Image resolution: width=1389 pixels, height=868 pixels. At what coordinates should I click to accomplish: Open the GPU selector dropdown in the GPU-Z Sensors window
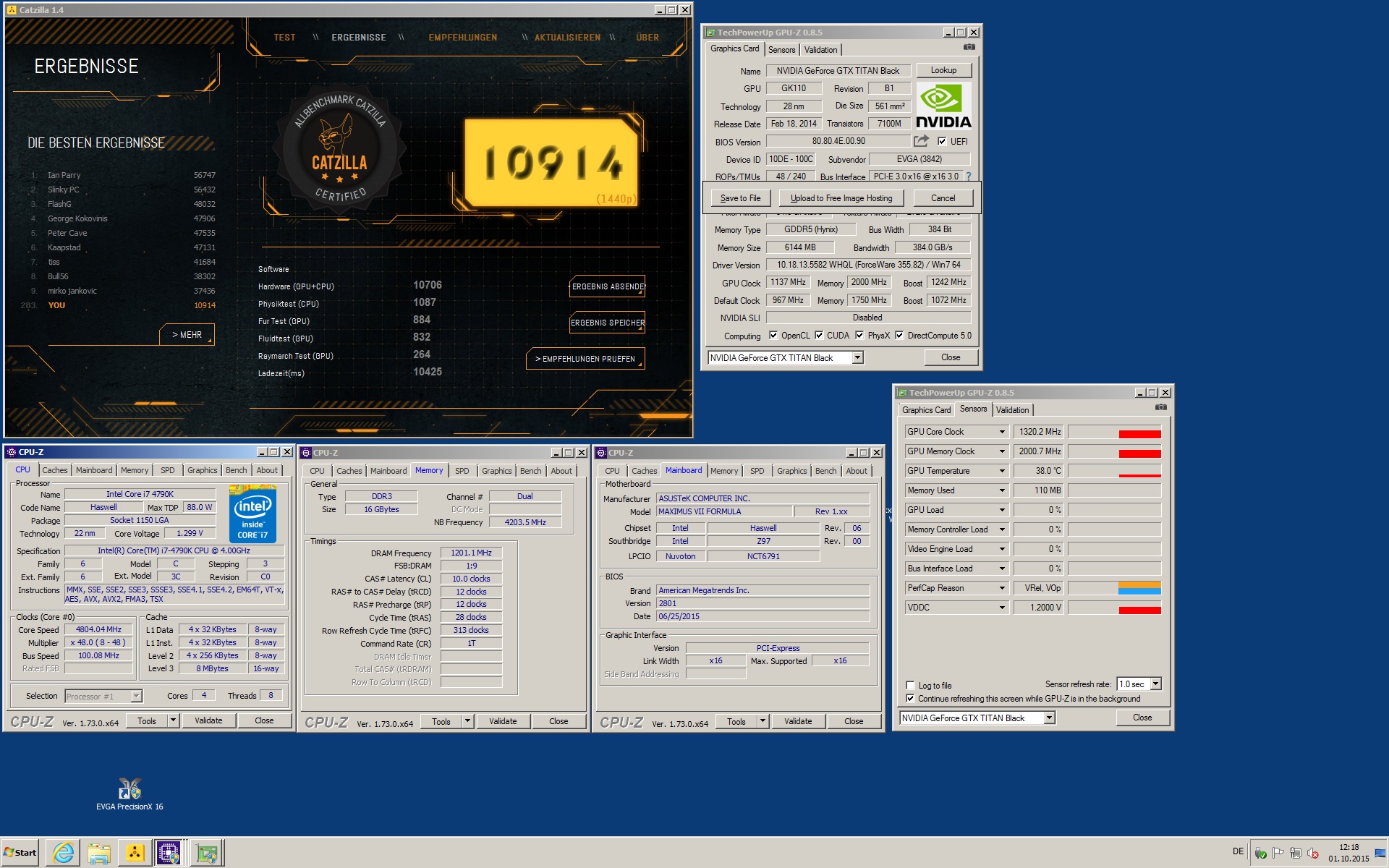(1049, 718)
